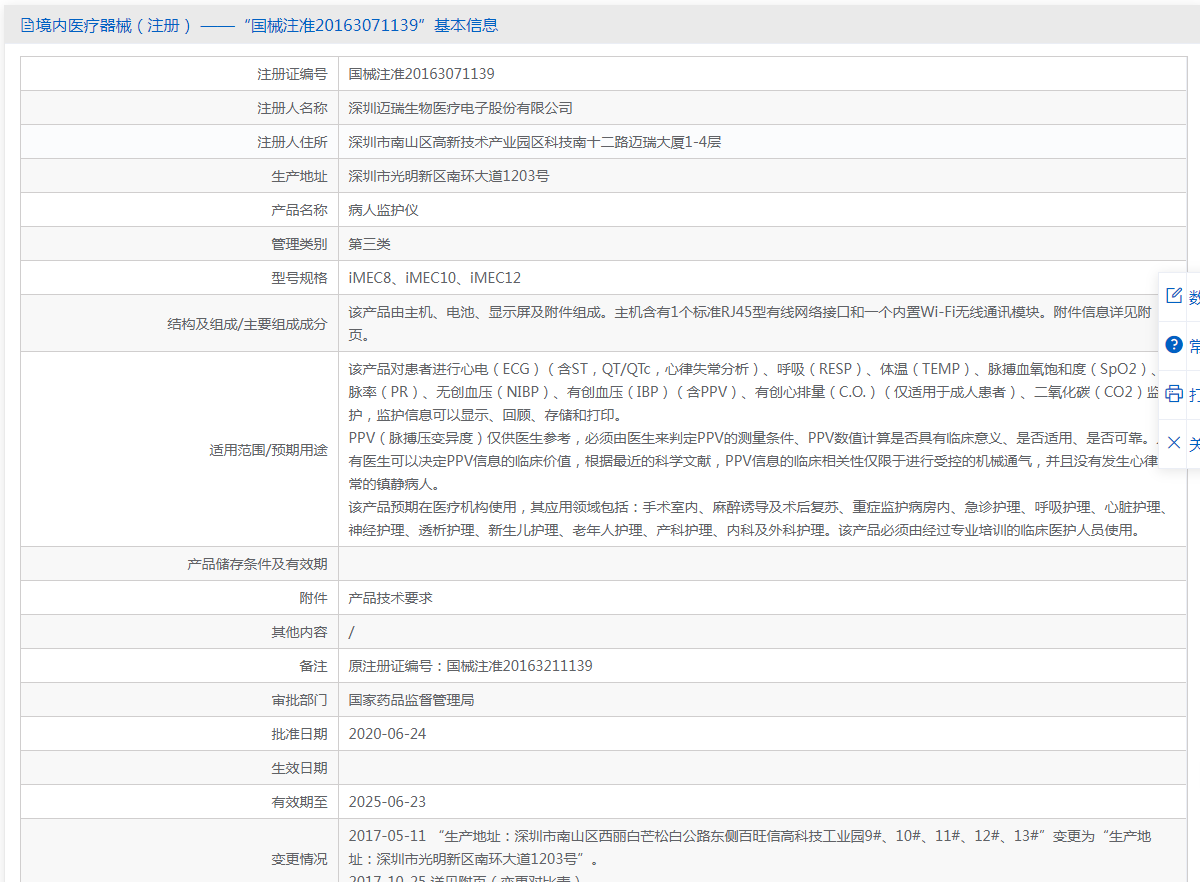The width and height of the screenshot is (1200, 882).
Task: Click the 审批部门 row label
Action: click(x=299, y=700)
